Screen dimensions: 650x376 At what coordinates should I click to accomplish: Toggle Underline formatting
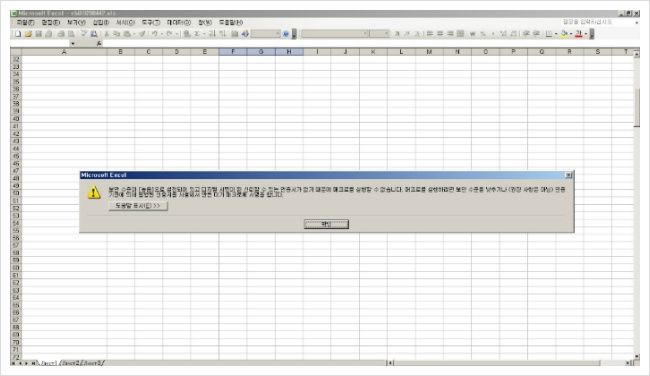coord(417,34)
